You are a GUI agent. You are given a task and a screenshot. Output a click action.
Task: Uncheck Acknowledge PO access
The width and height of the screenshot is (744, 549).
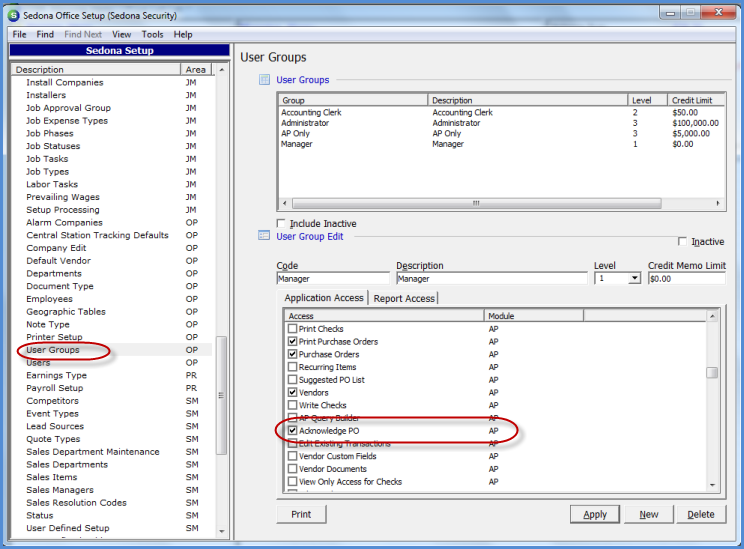(293, 430)
